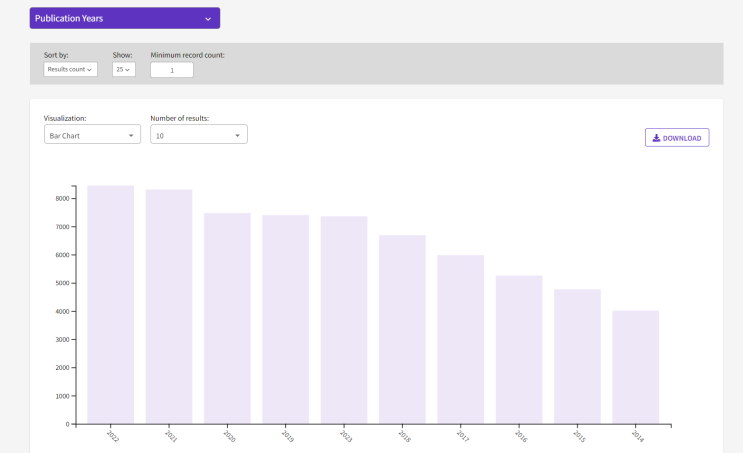The image size is (743, 453).
Task: Click the 0 y-axis label
Action: coord(67,424)
